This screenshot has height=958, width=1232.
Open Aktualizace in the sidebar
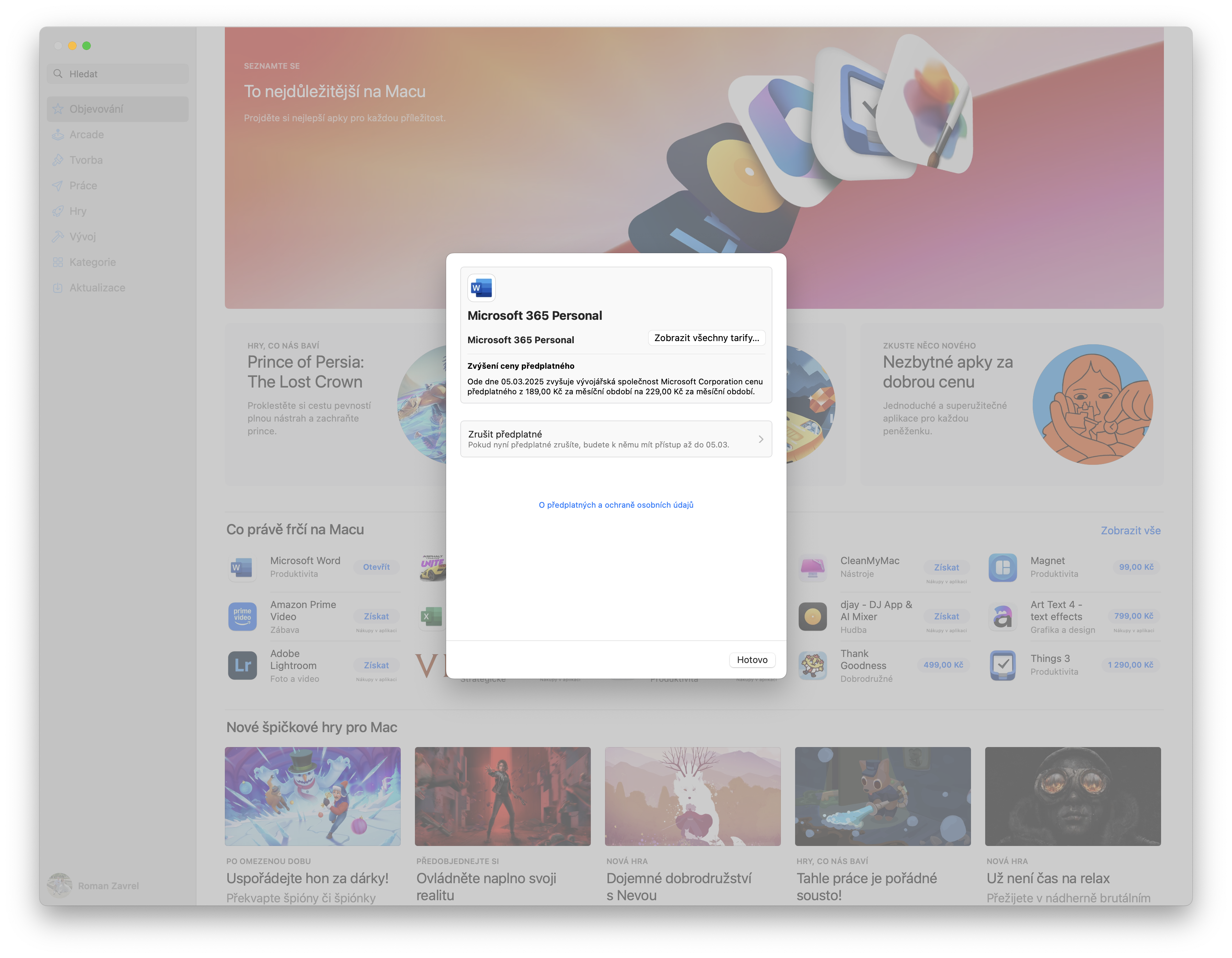pos(97,288)
